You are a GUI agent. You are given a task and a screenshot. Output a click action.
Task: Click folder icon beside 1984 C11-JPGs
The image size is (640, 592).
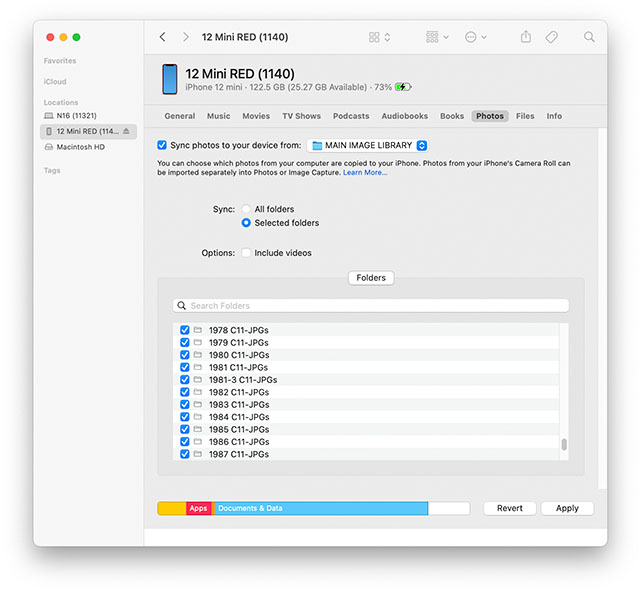198,416
